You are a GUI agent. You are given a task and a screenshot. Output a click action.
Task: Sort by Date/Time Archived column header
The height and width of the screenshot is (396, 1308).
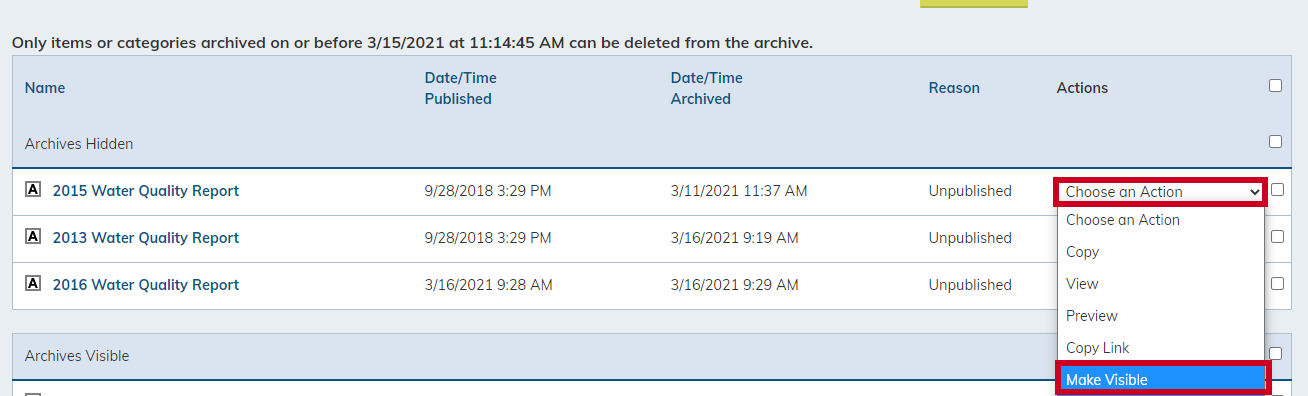pyautogui.click(x=707, y=88)
